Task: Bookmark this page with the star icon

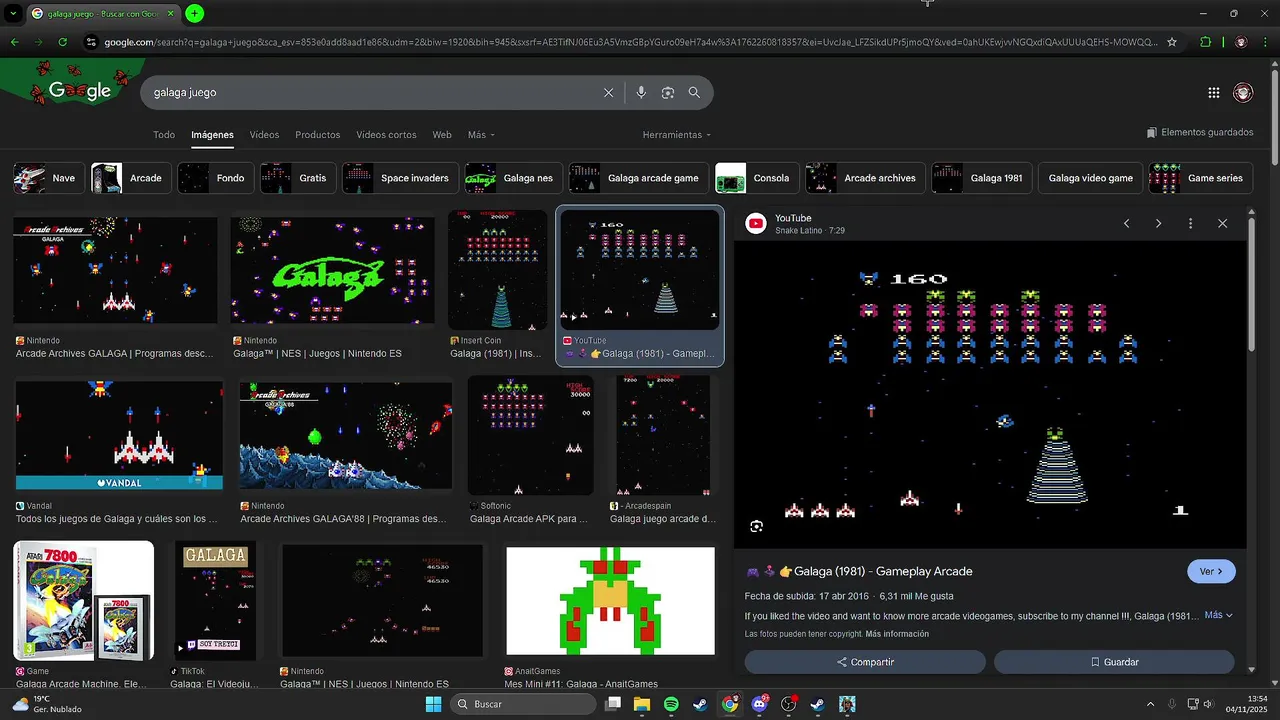Action: pyautogui.click(x=1172, y=42)
